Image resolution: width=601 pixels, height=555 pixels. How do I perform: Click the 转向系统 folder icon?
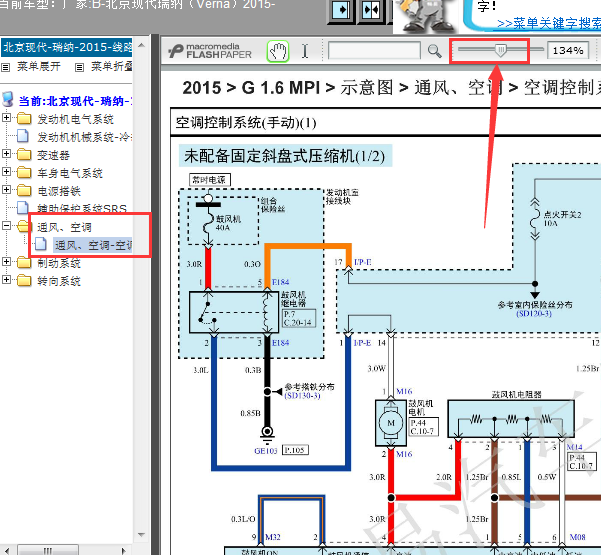(24, 281)
